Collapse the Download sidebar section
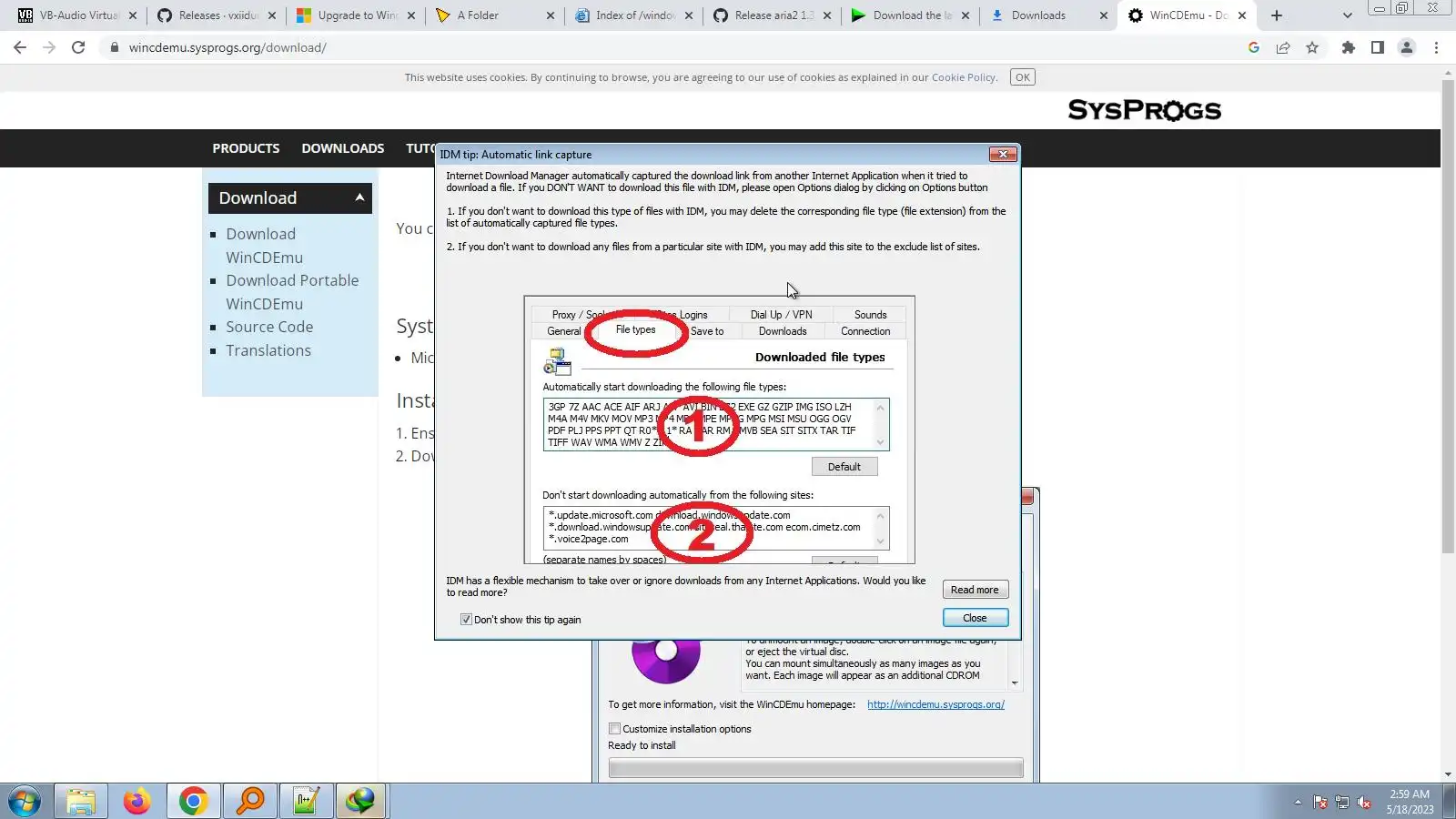This screenshot has height=819, width=1456. tap(359, 197)
